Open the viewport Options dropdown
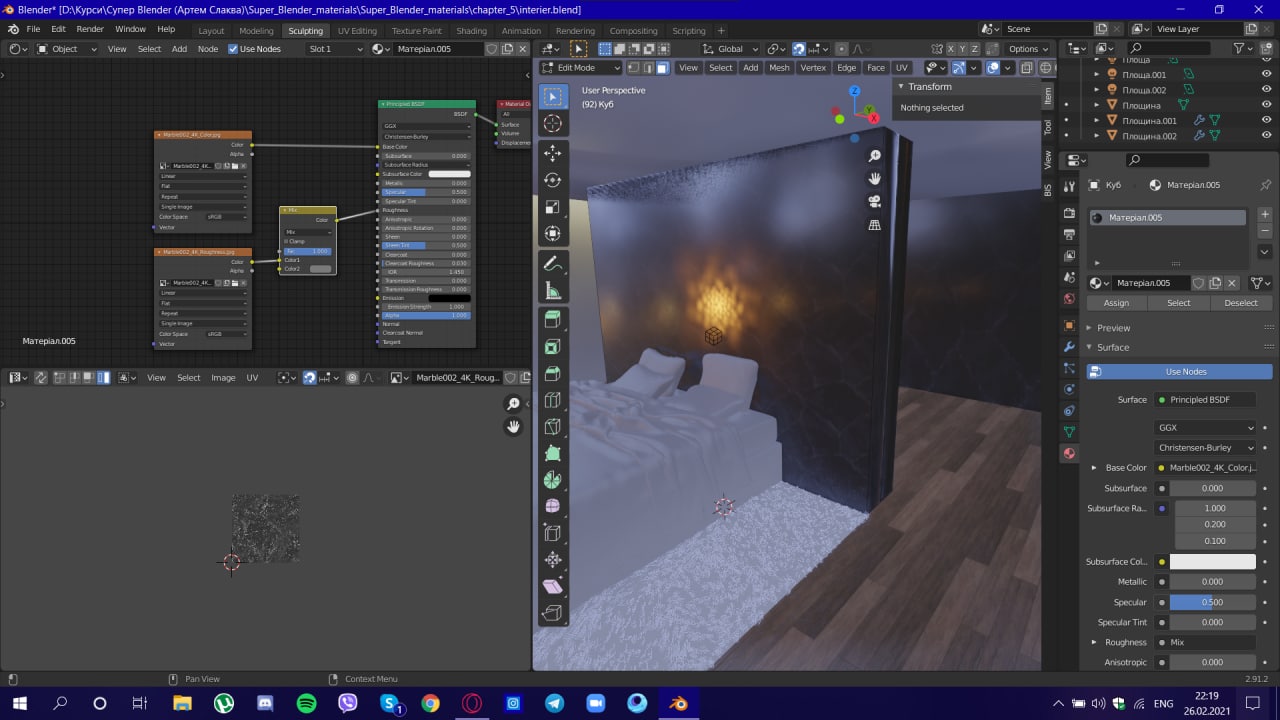 (x=1028, y=49)
